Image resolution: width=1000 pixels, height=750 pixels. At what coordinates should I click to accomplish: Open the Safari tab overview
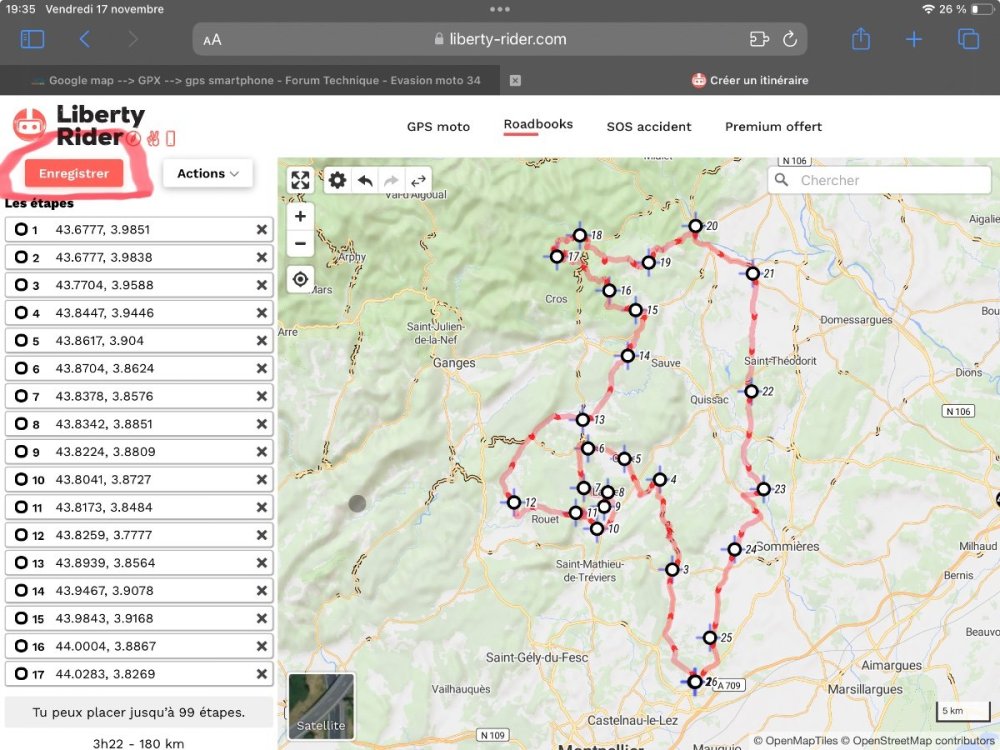[967, 39]
